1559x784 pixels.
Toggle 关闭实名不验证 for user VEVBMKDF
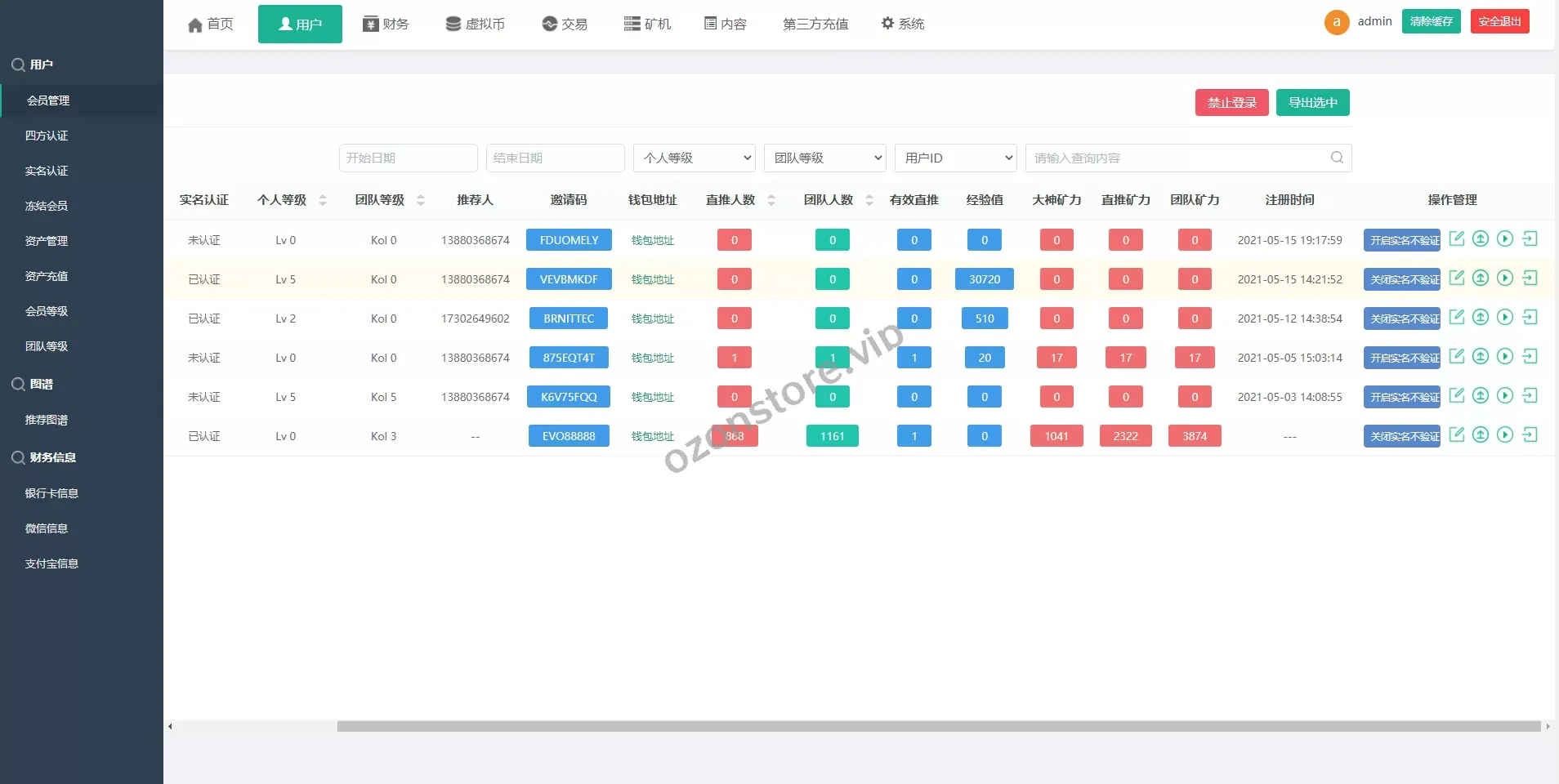[1402, 279]
